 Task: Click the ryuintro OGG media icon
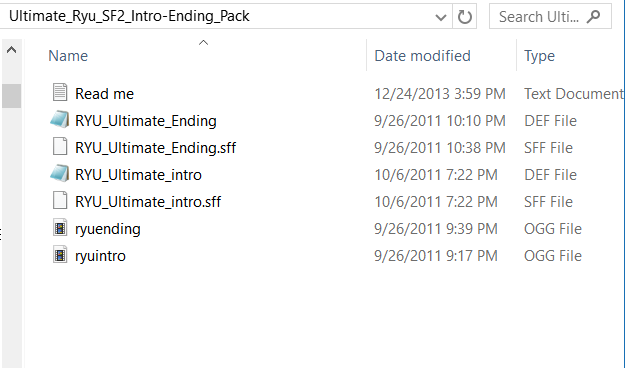click(60, 255)
